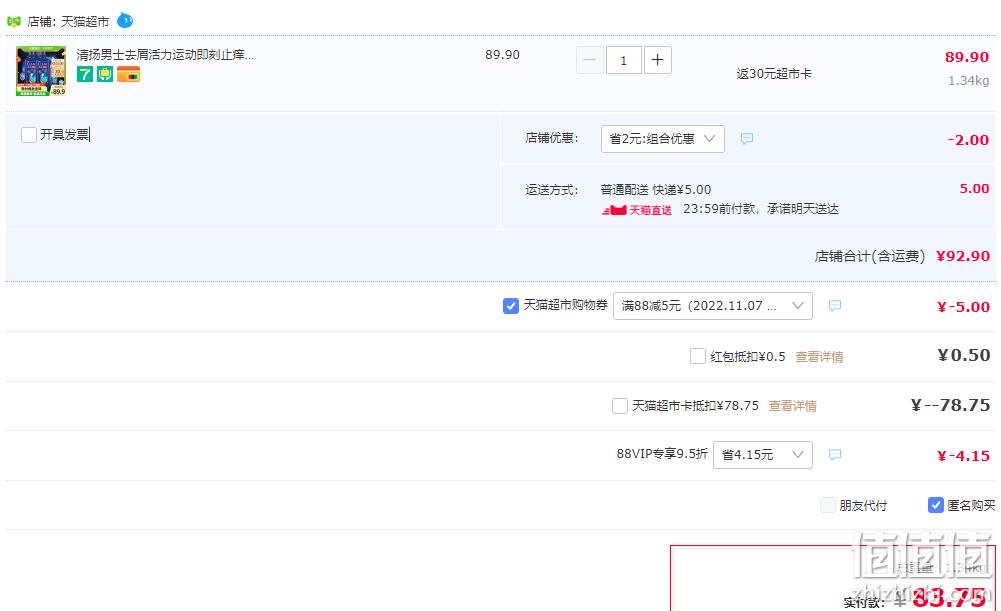This screenshot has height=611, width=1001.
Task: Click the 店铺合计 ¥92.90 amount
Action: [963, 256]
